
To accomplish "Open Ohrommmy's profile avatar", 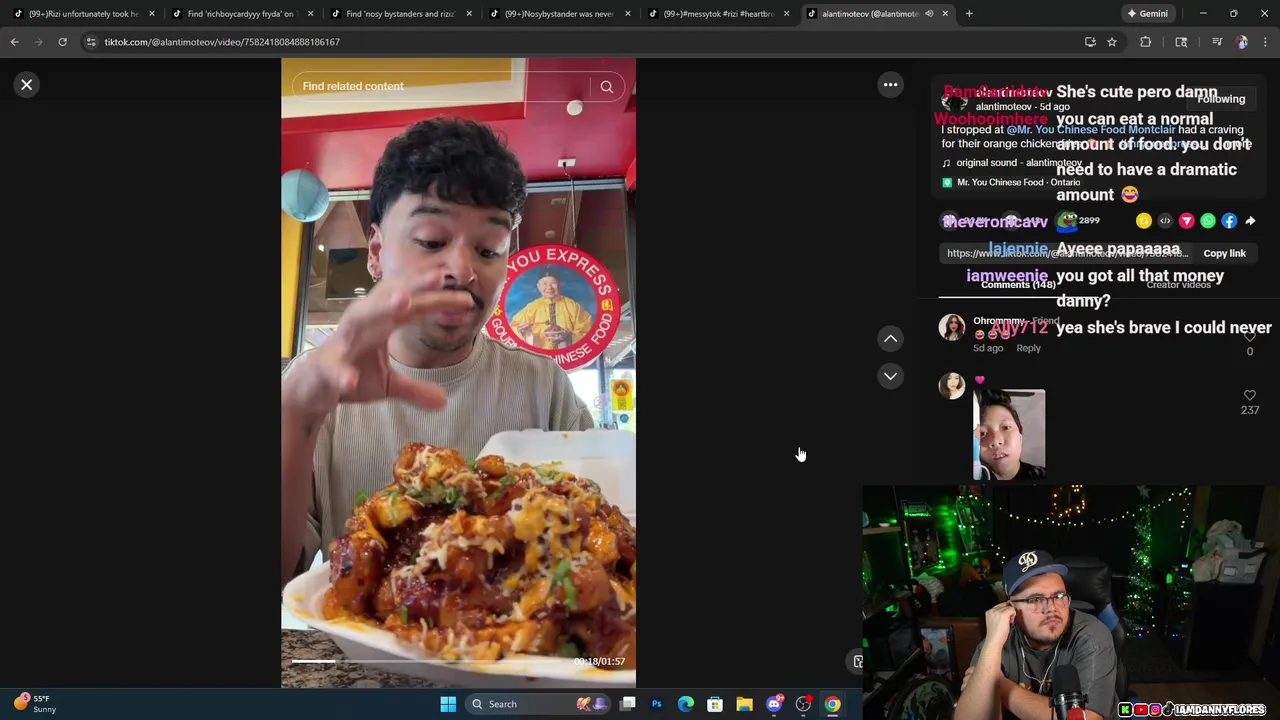I will pyautogui.click(x=952, y=327).
